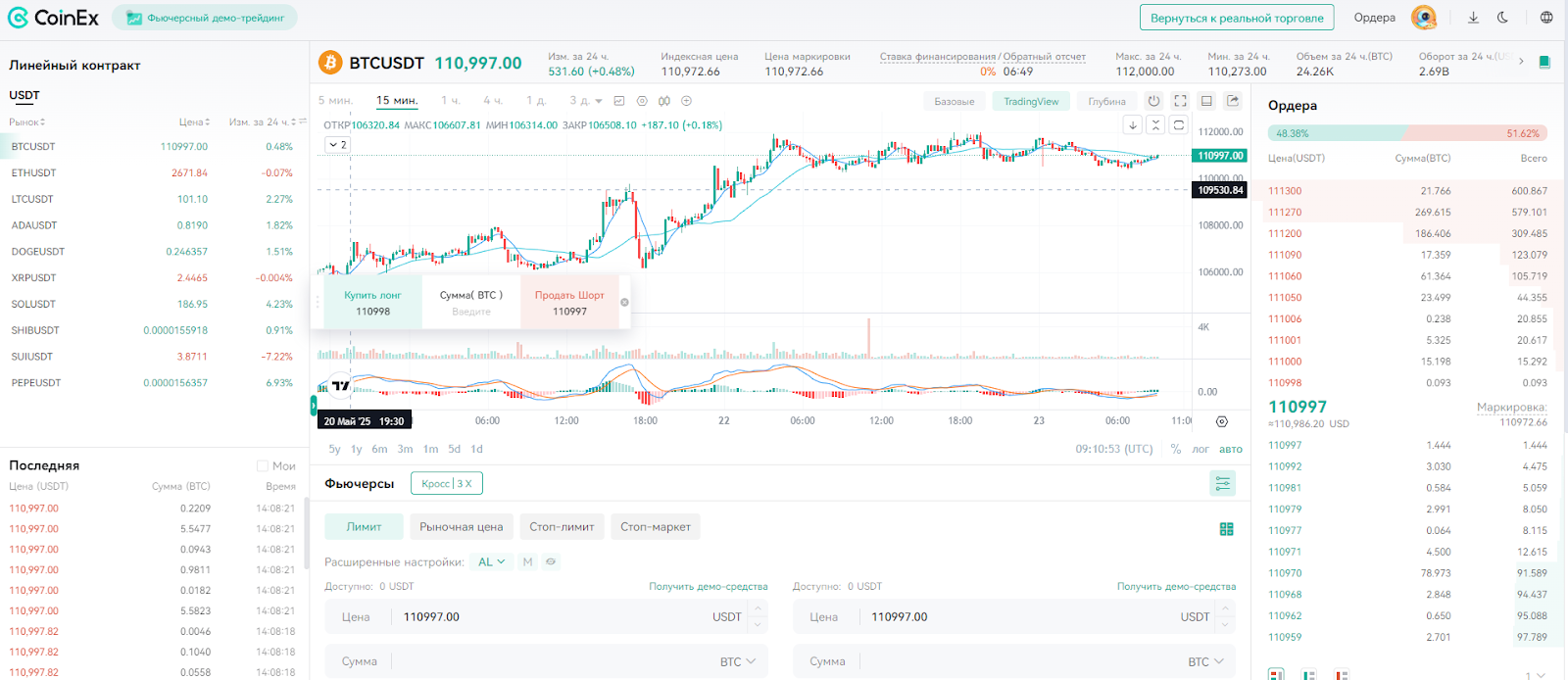Screen dimensions: 1568x680
Task: Click the buy/sell ratio bar in orders
Action: [x=1408, y=133]
